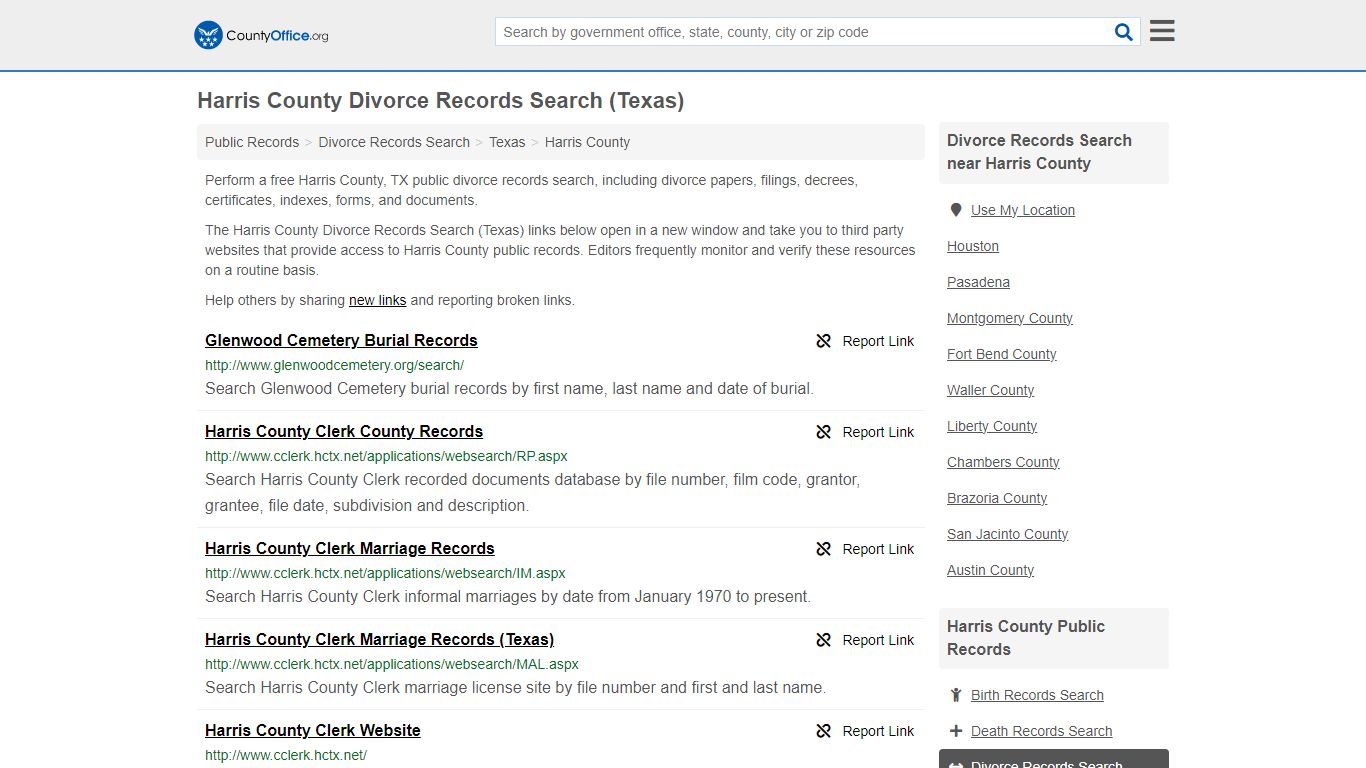
Task: Visit the websearch/RP.aspx URL
Action: coord(386,456)
